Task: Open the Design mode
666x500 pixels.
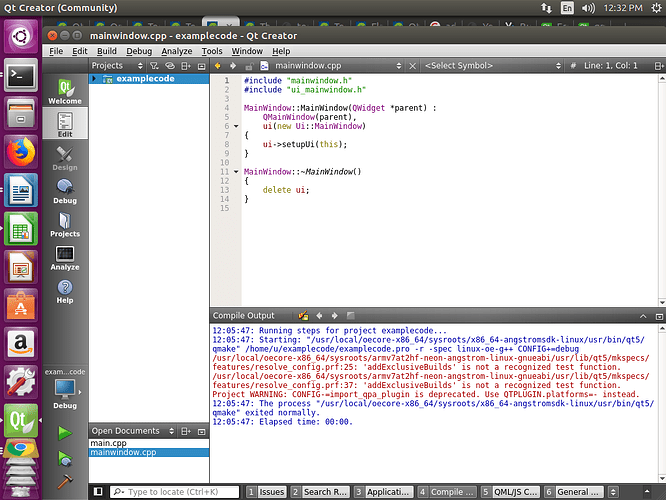Action: [x=65, y=158]
